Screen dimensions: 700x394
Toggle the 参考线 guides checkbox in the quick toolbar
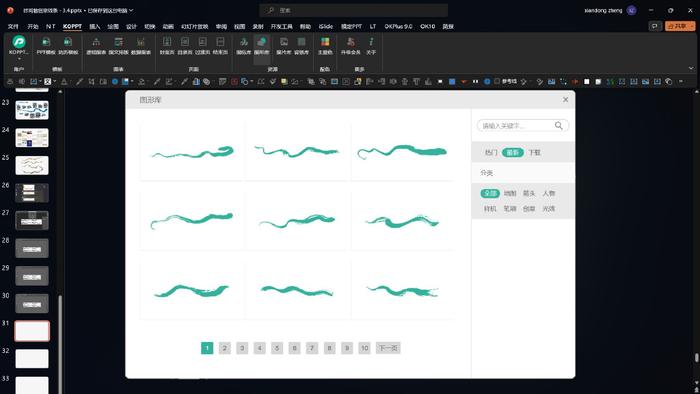(x=497, y=81)
